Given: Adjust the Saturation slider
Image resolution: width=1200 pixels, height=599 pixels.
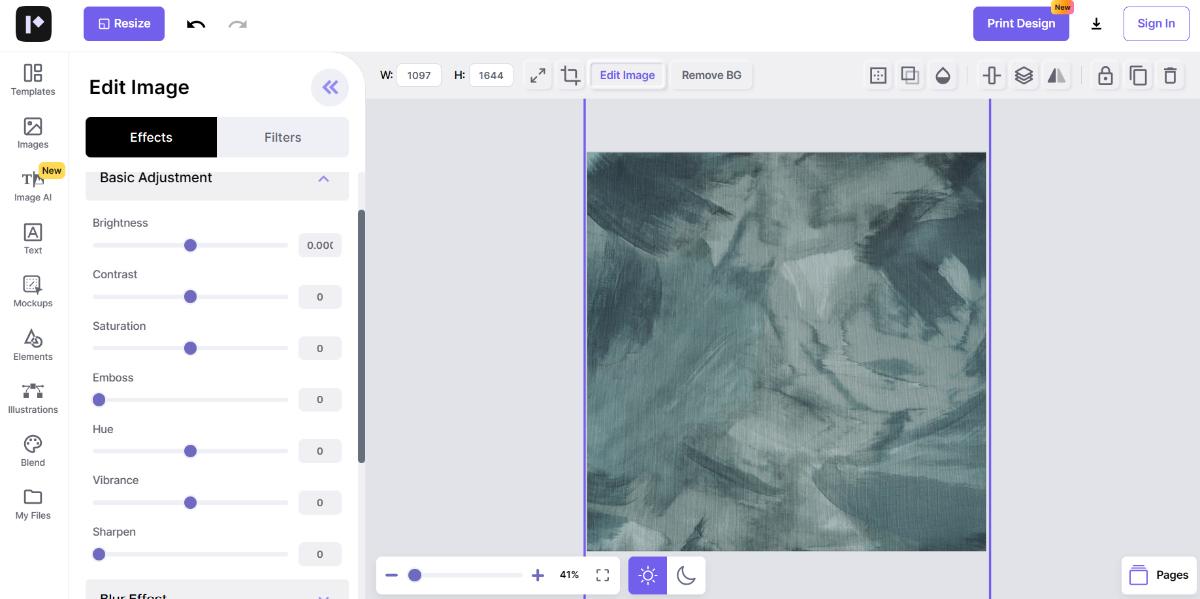Looking at the screenshot, I should (190, 348).
